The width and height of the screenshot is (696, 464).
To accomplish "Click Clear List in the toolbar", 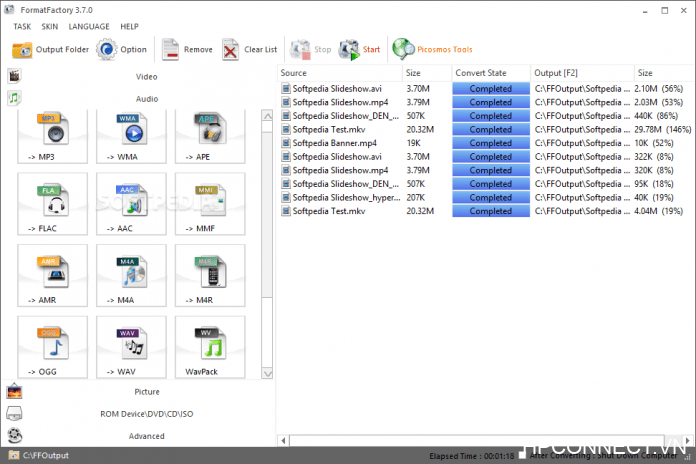I will [x=249, y=50].
